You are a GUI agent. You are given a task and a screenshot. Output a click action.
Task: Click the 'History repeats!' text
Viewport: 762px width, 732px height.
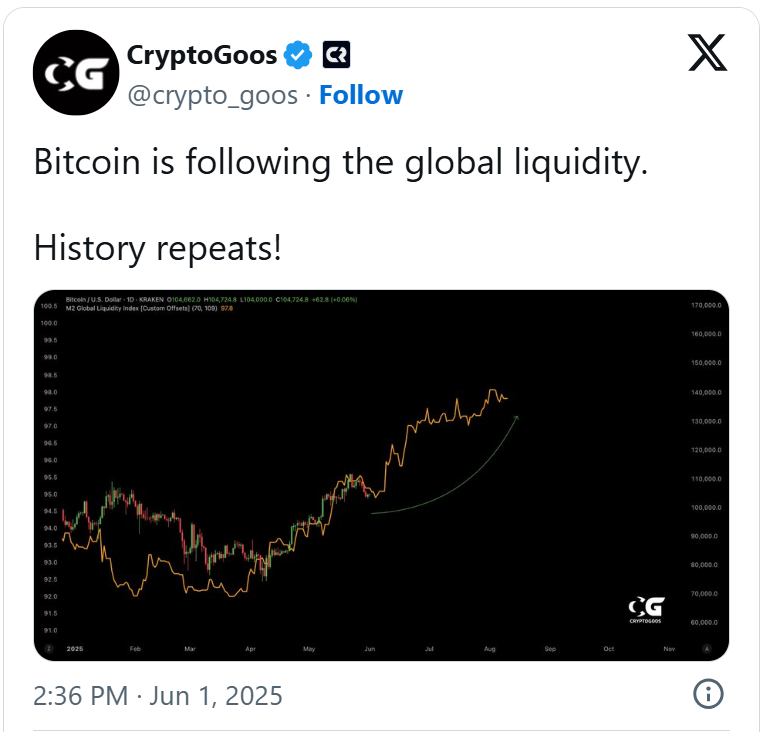[x=158, y=249]
